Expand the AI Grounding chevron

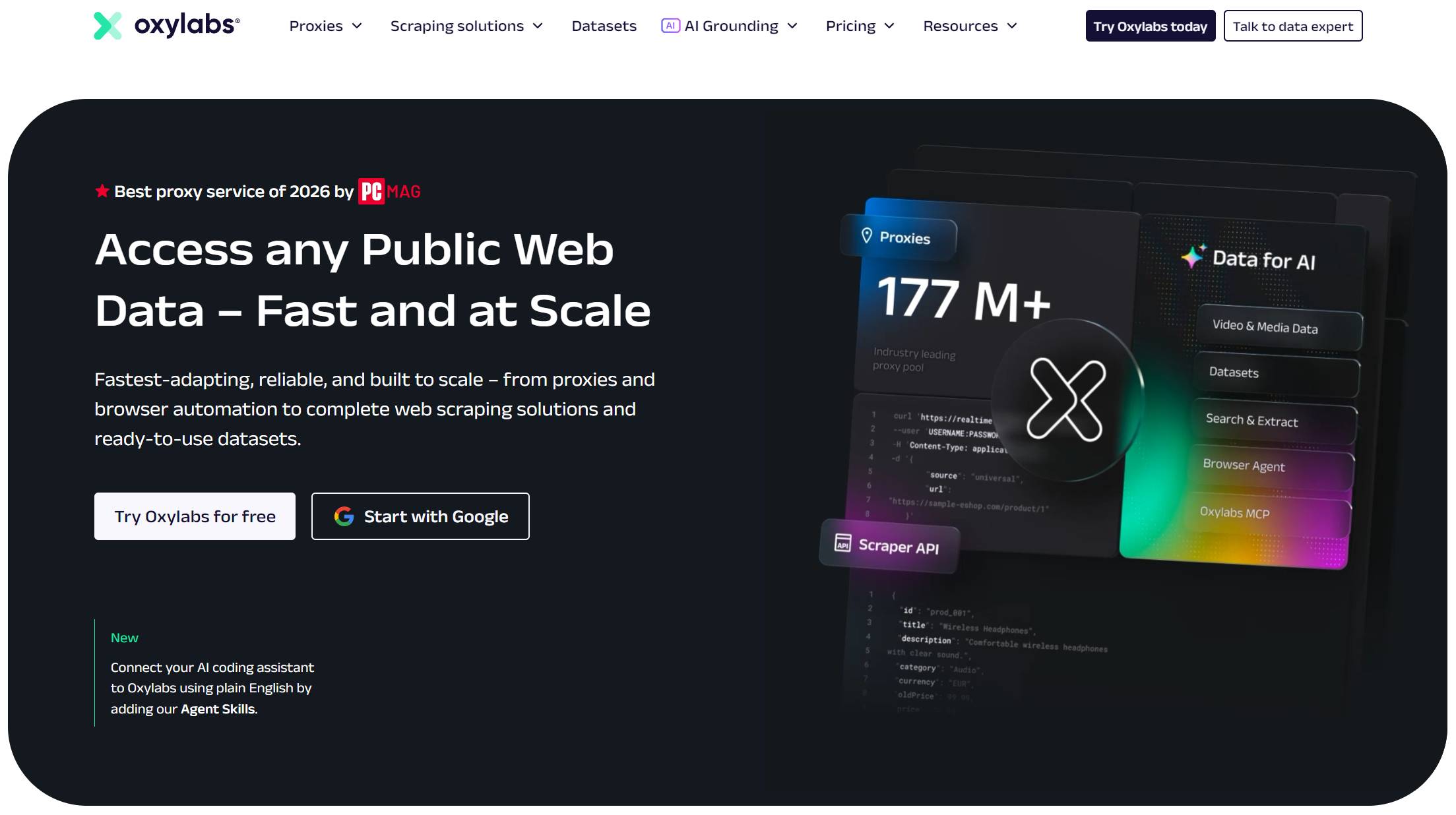tap(792, 26)
